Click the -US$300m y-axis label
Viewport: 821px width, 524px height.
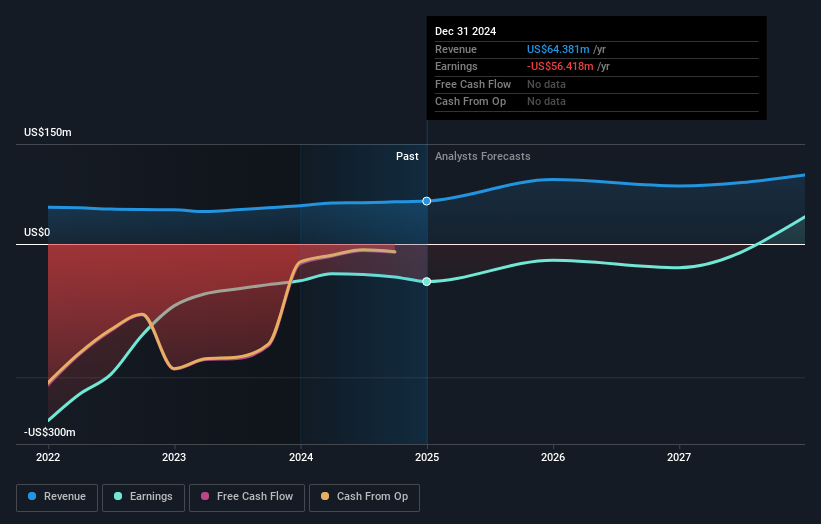pyautogui.click(x=50, y=432)
